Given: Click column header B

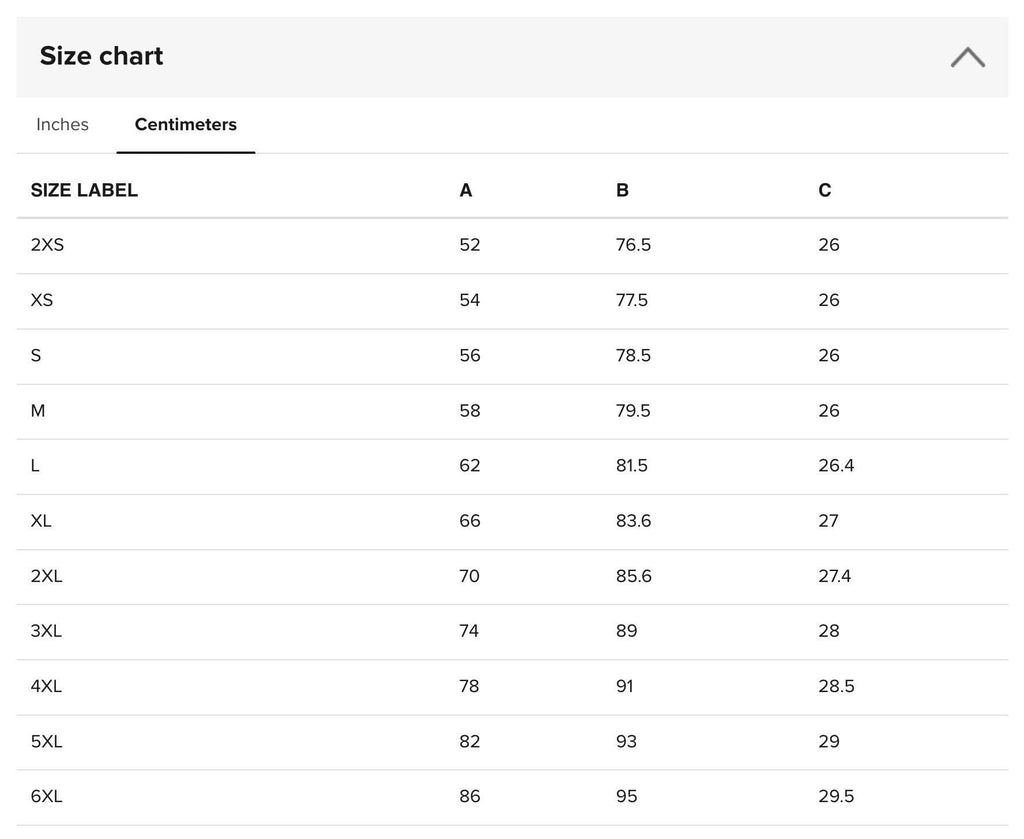Looking at the screenshot, I should click(x=622, y=190).
